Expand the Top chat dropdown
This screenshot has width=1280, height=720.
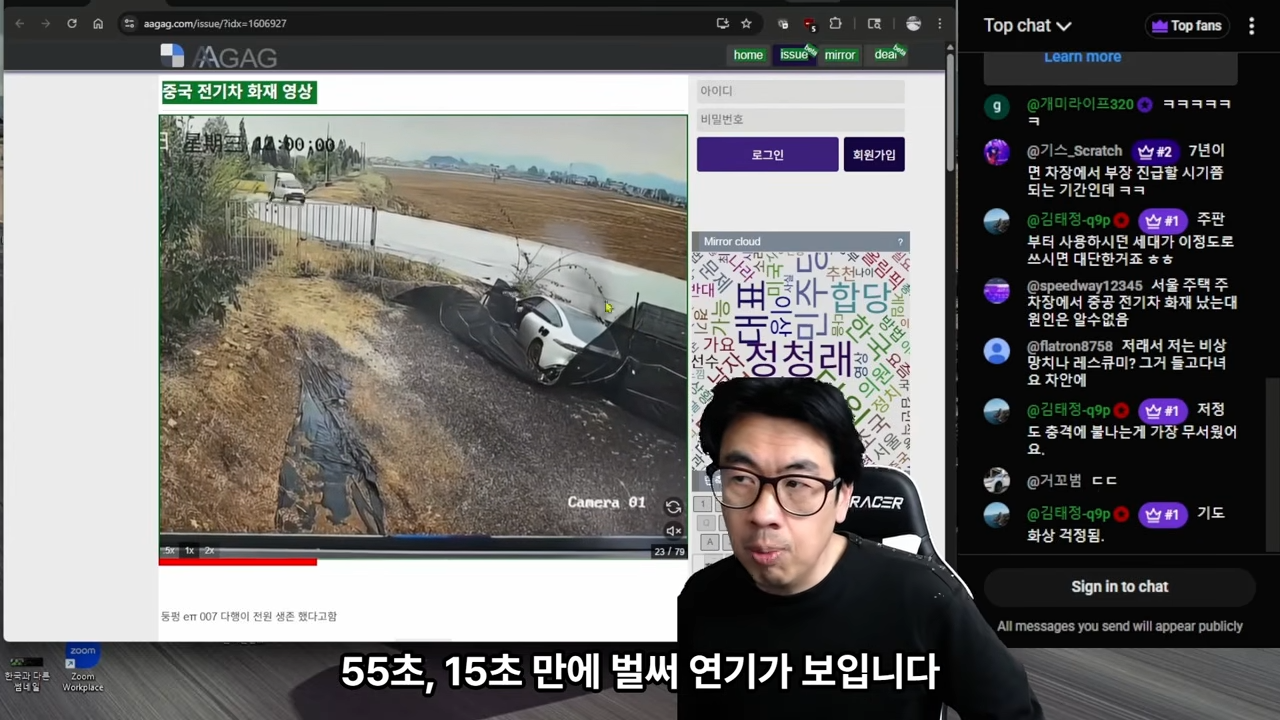(x=1027, y=26)
